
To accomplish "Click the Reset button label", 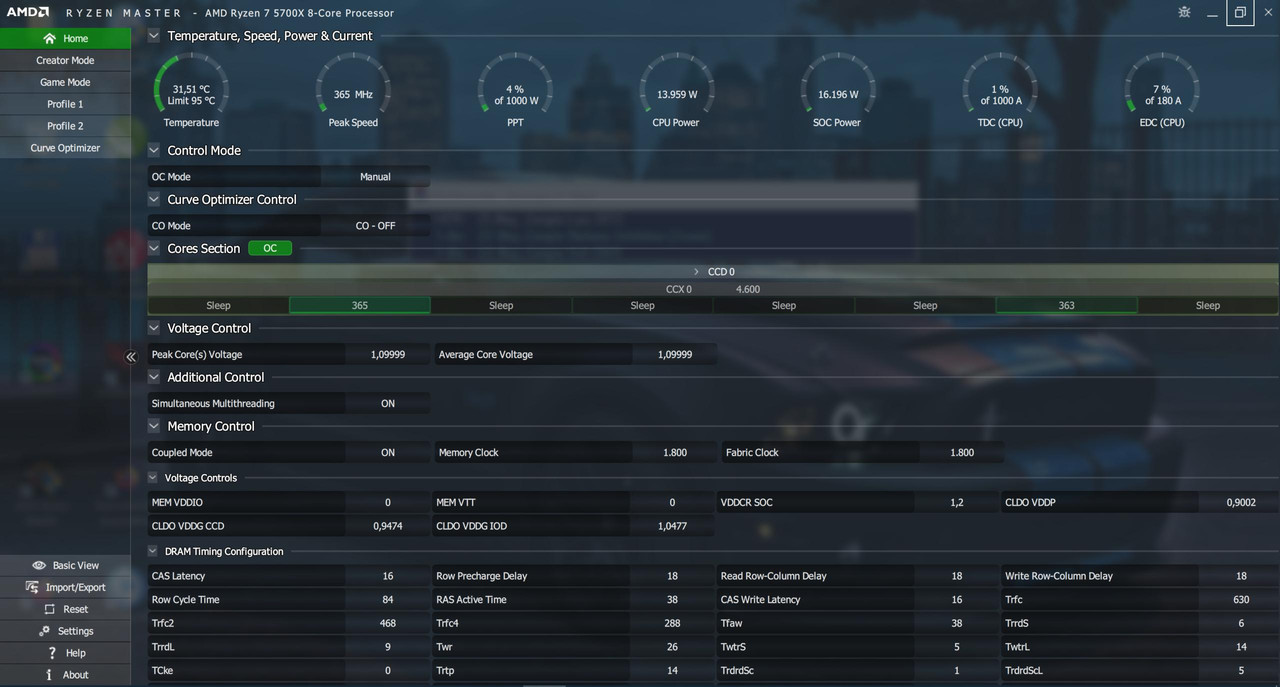I will tap(76, 609).
